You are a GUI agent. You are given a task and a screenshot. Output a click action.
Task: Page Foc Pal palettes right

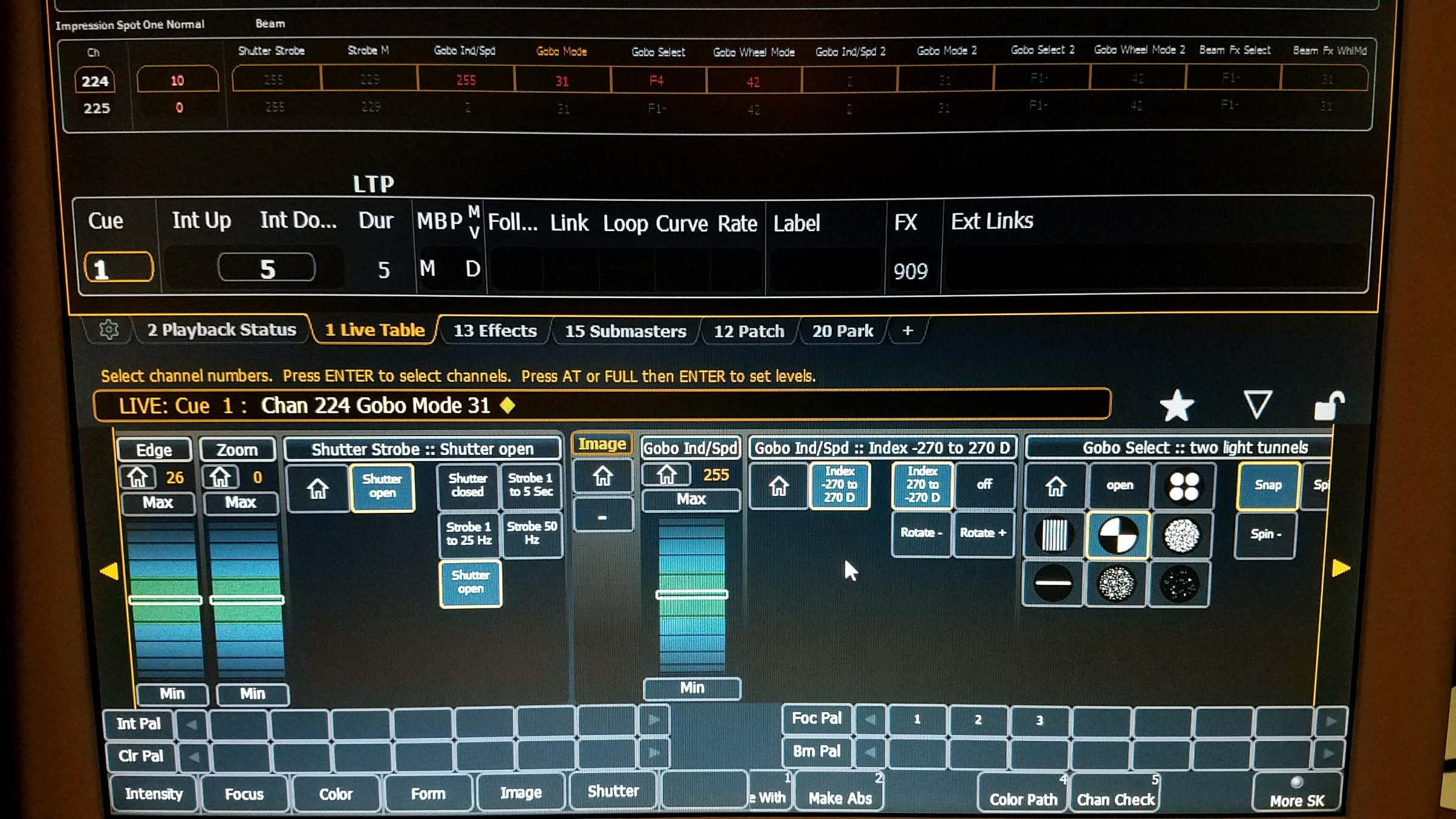[1331, 721]
